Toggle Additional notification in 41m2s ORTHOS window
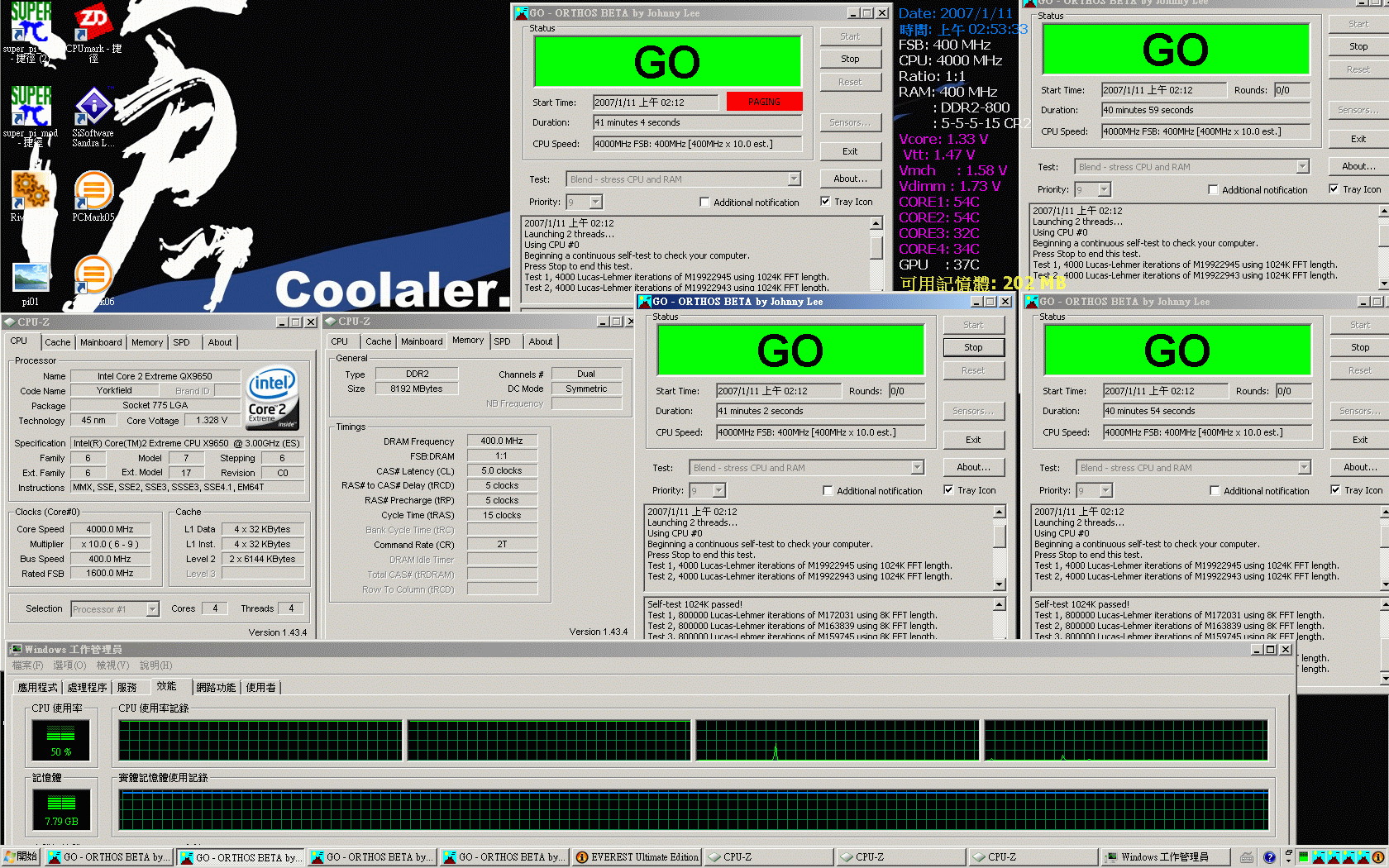Screen dimensions: 1389x868 tap(828, 490)
